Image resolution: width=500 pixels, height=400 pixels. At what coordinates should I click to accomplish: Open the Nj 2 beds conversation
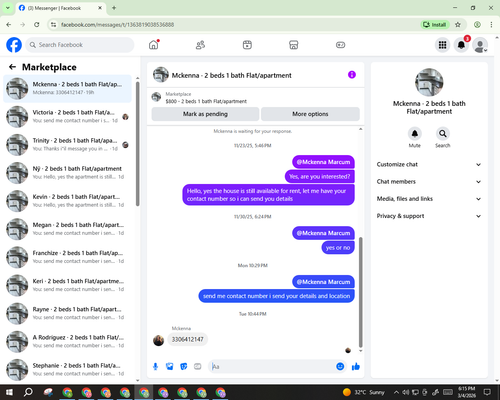pyautogui.click(x=68, y=173)
